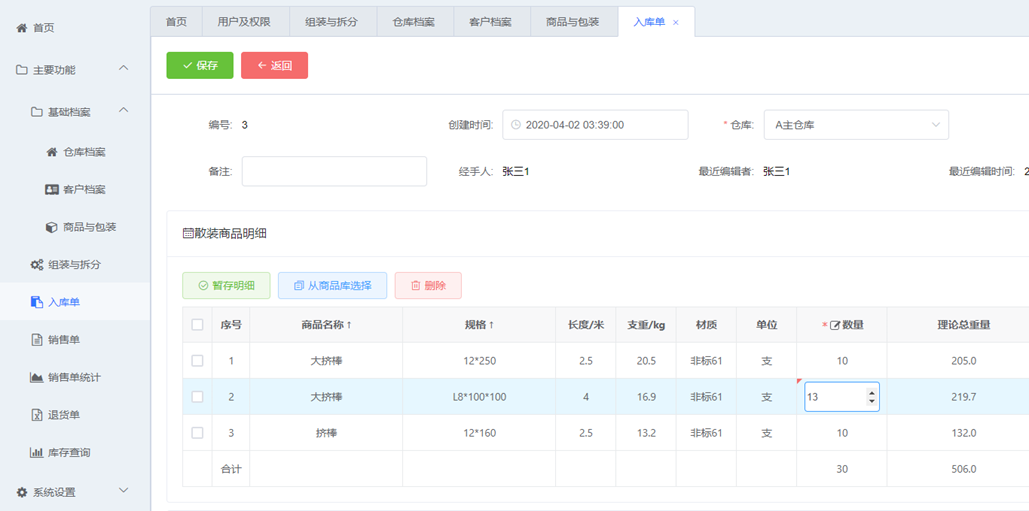Click the paste icon beside 入库单 in sidebar
The image size is (1029, 511).
[x=37, y=302]
